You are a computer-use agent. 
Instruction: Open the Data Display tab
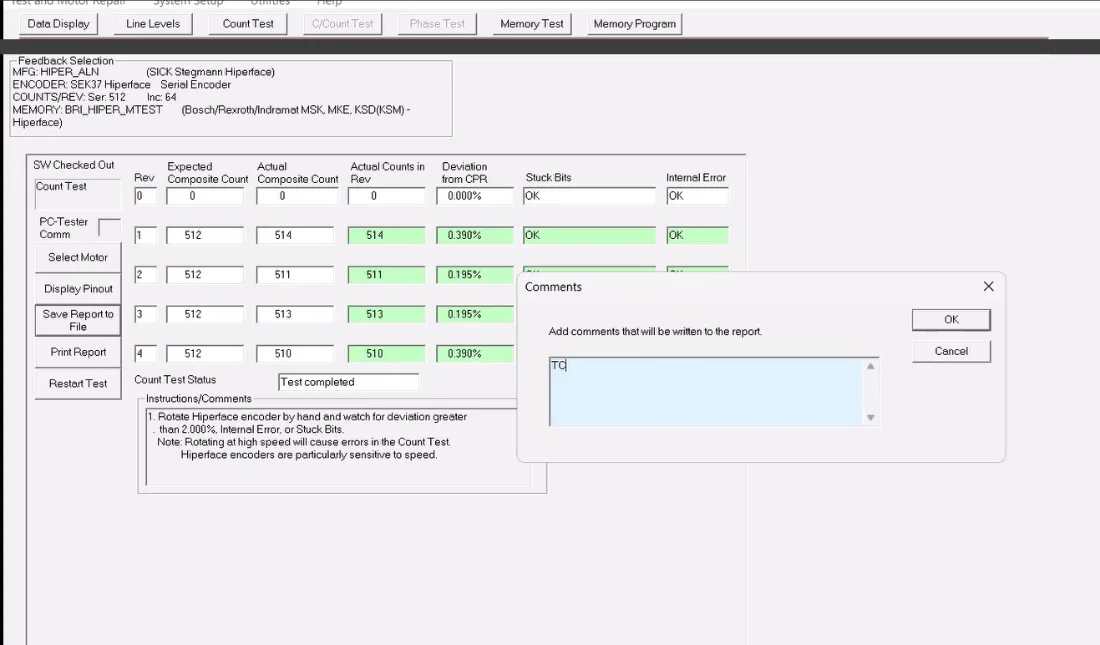click(59, 24)
